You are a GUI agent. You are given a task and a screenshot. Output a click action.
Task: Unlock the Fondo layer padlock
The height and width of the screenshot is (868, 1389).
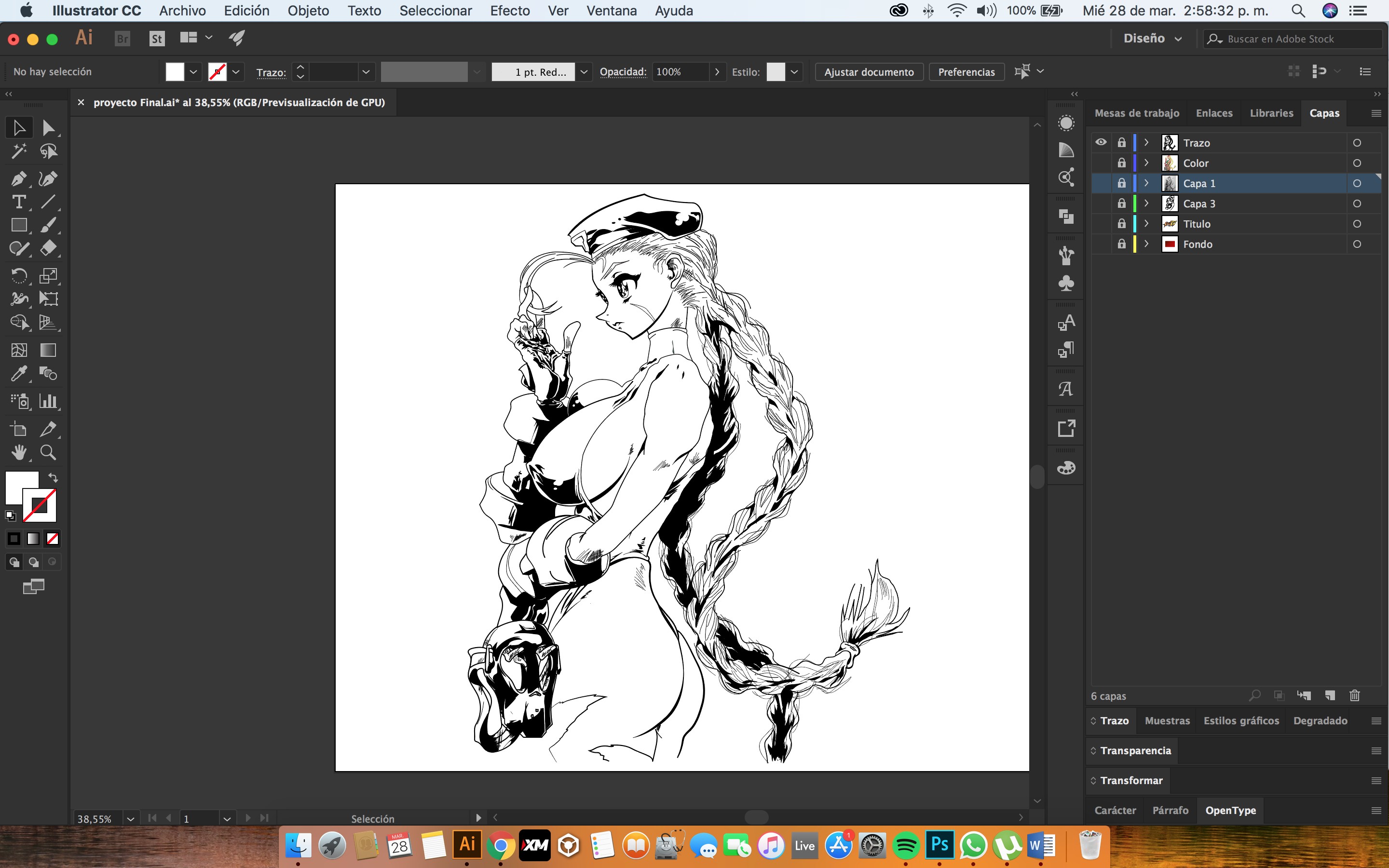click(1121, 244)
